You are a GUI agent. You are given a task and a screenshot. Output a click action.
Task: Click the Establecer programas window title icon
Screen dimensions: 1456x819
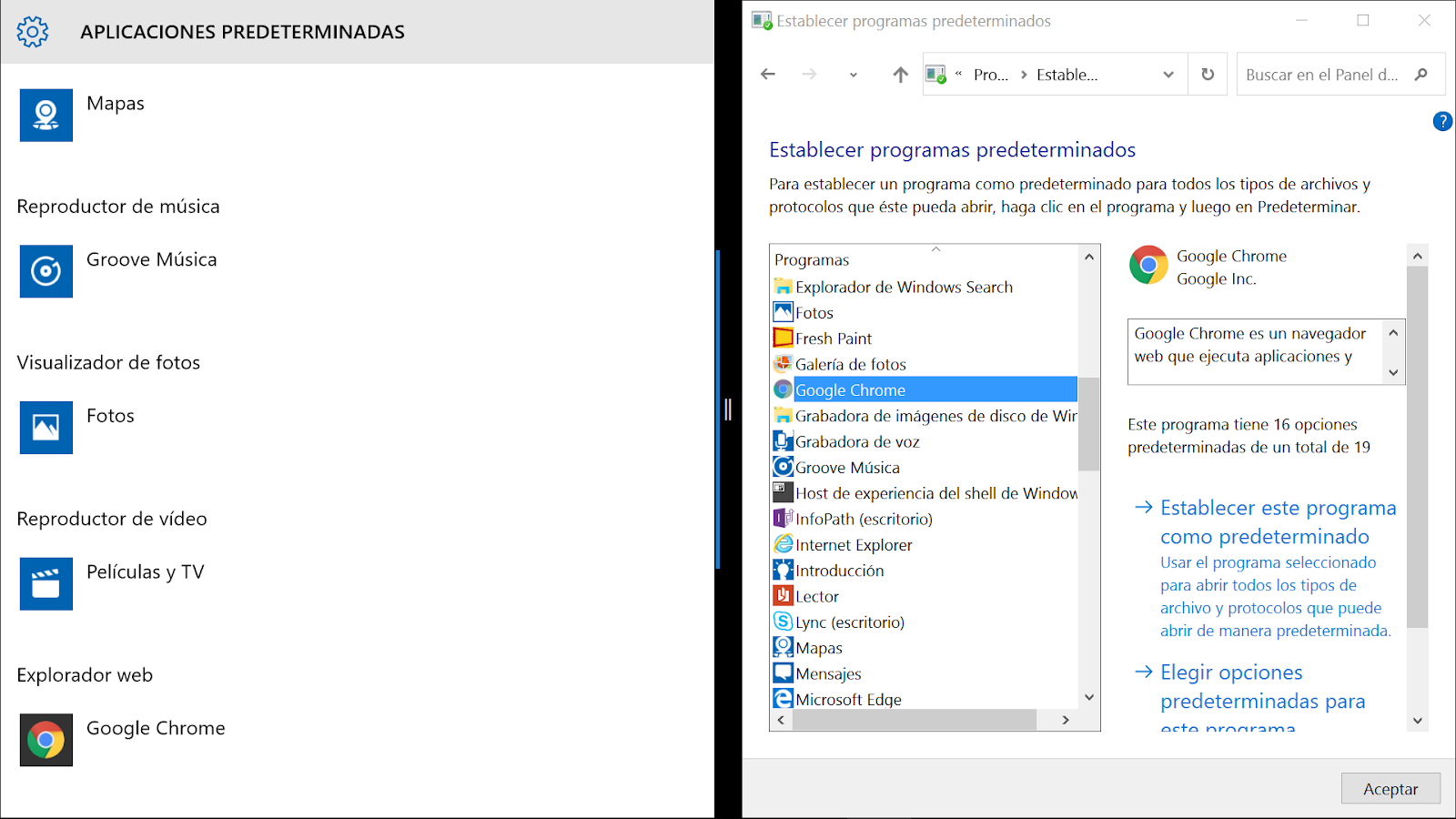762,20
